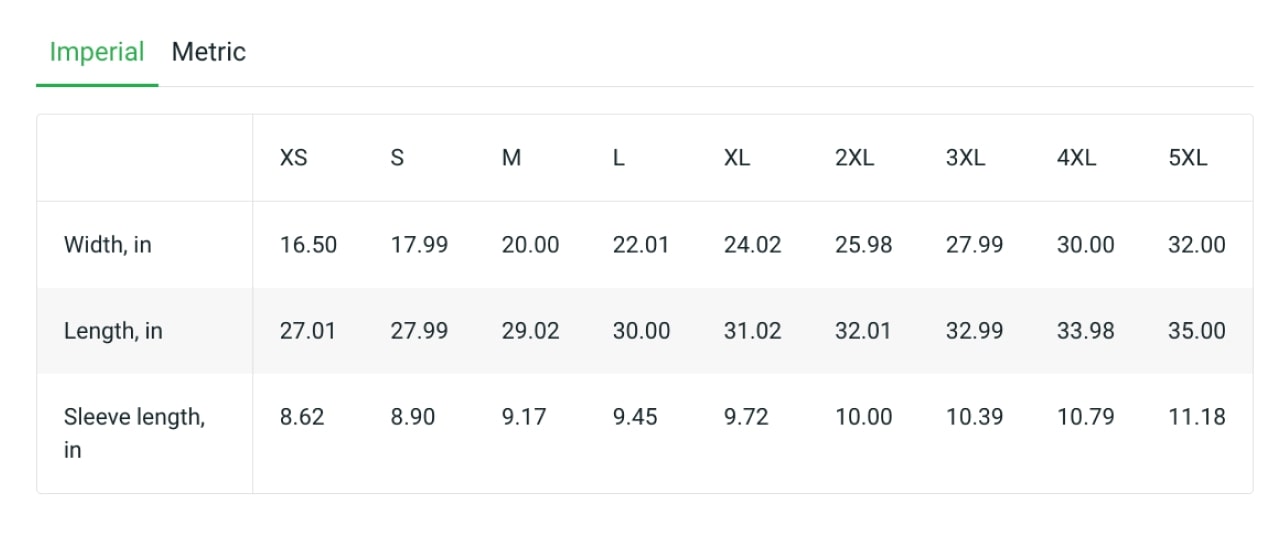This screenshot has width=1280, height=547.
Task: Click the M width value 20.00
Action: [530, 245]
